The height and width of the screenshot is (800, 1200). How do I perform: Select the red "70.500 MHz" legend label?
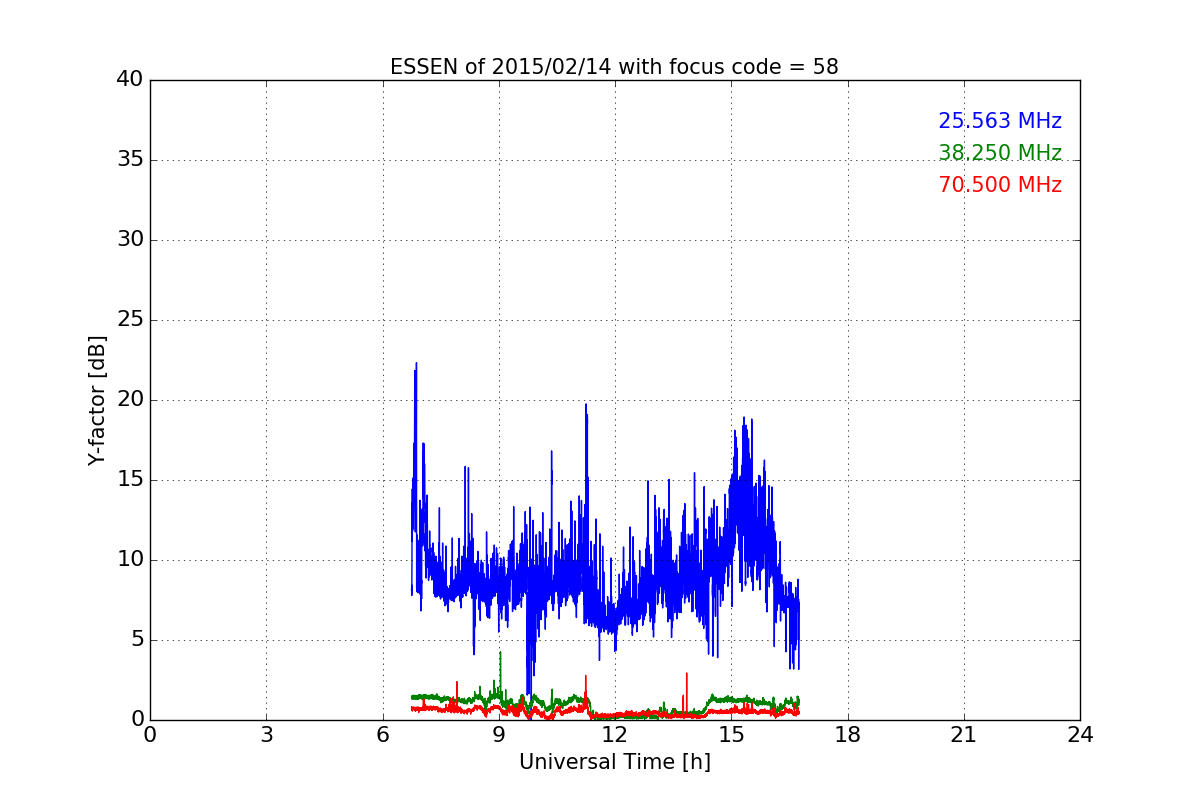click(x=1000, y=185)
